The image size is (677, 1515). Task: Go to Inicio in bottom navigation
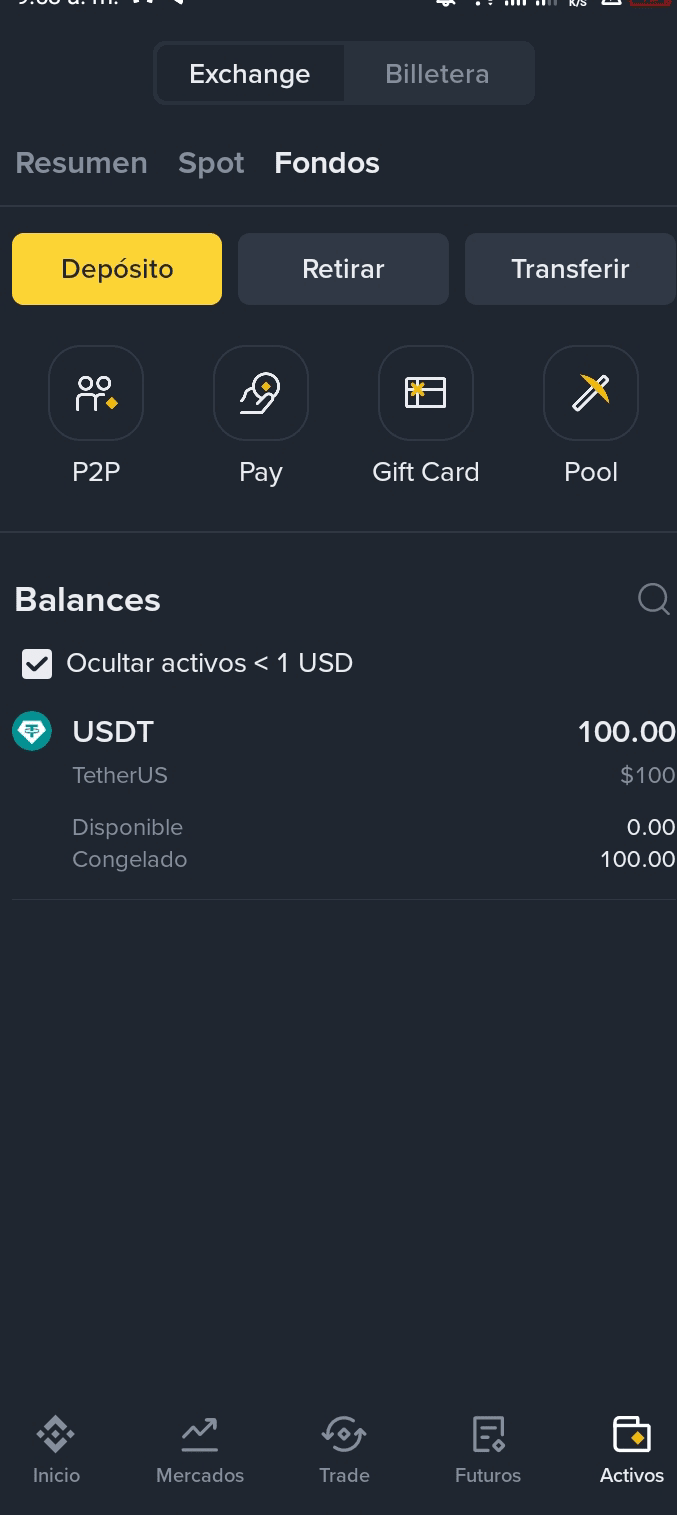56,1450
